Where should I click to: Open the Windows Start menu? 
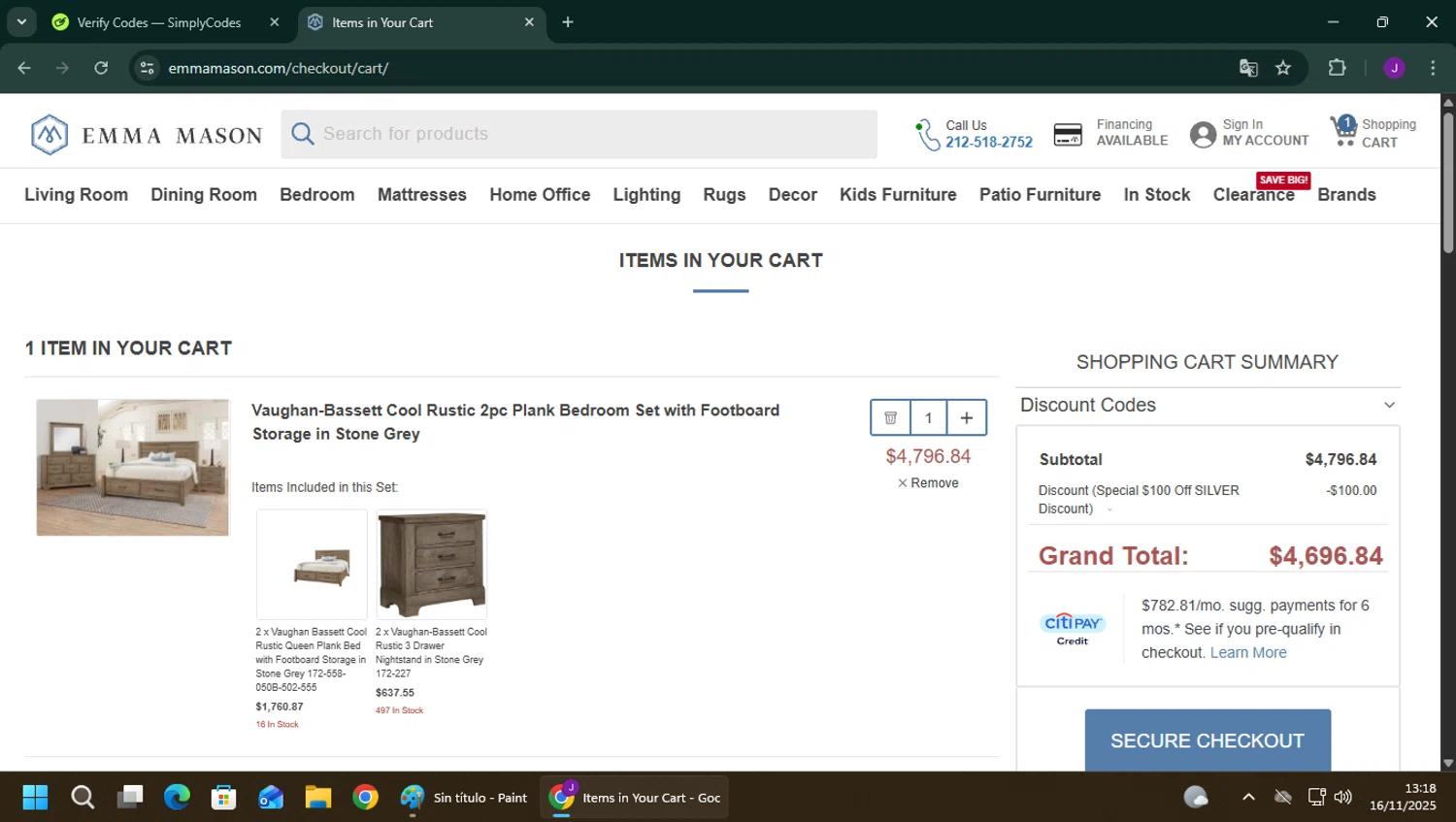tap(35, 798)
